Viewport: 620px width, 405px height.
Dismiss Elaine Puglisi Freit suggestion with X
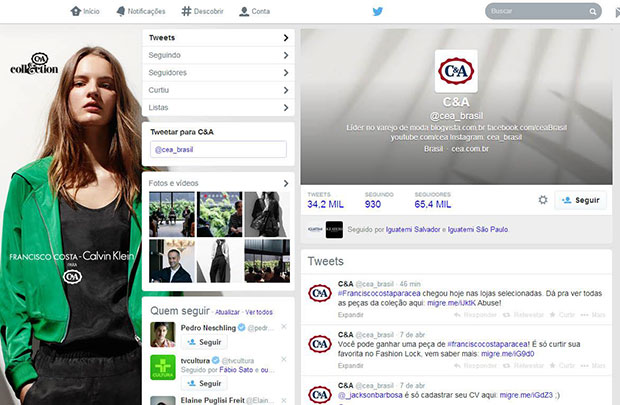coord(284,400)
